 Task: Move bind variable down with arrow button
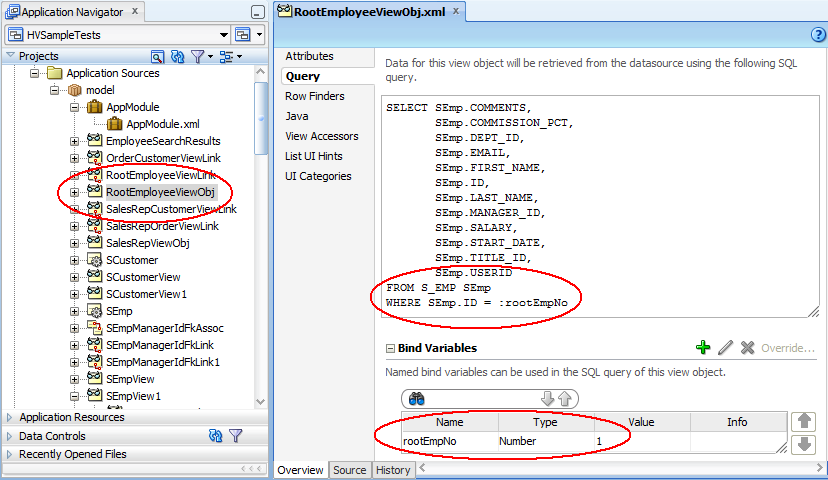804,444
